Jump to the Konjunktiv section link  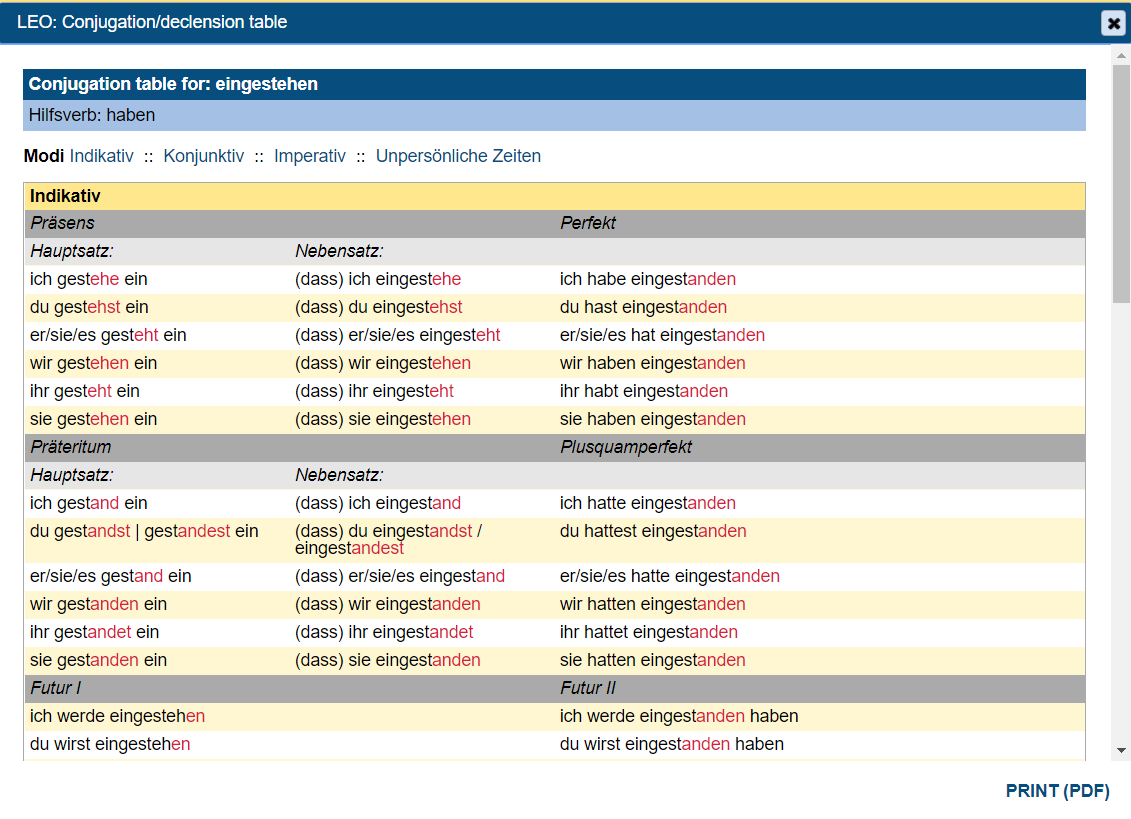(203, 156)
